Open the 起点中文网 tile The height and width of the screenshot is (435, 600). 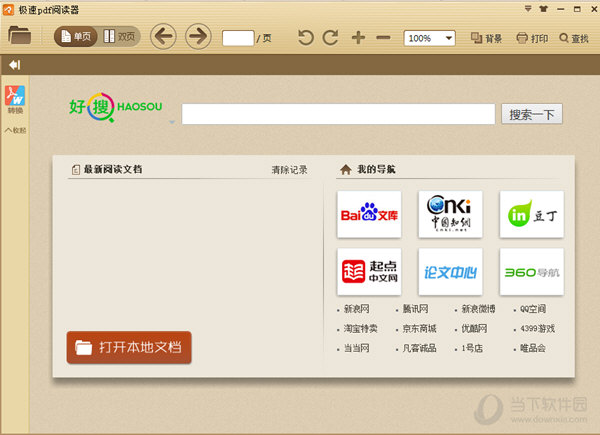coord(369,272)
